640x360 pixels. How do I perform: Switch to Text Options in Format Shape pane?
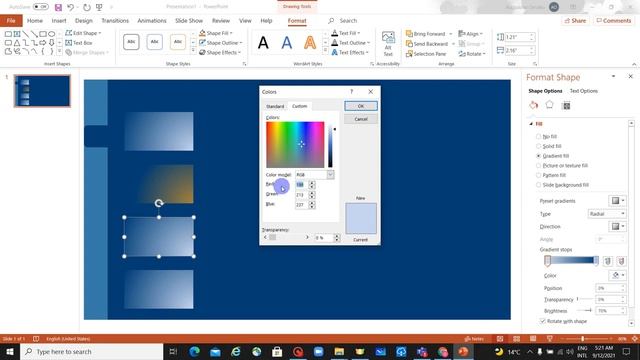[584, 91]
